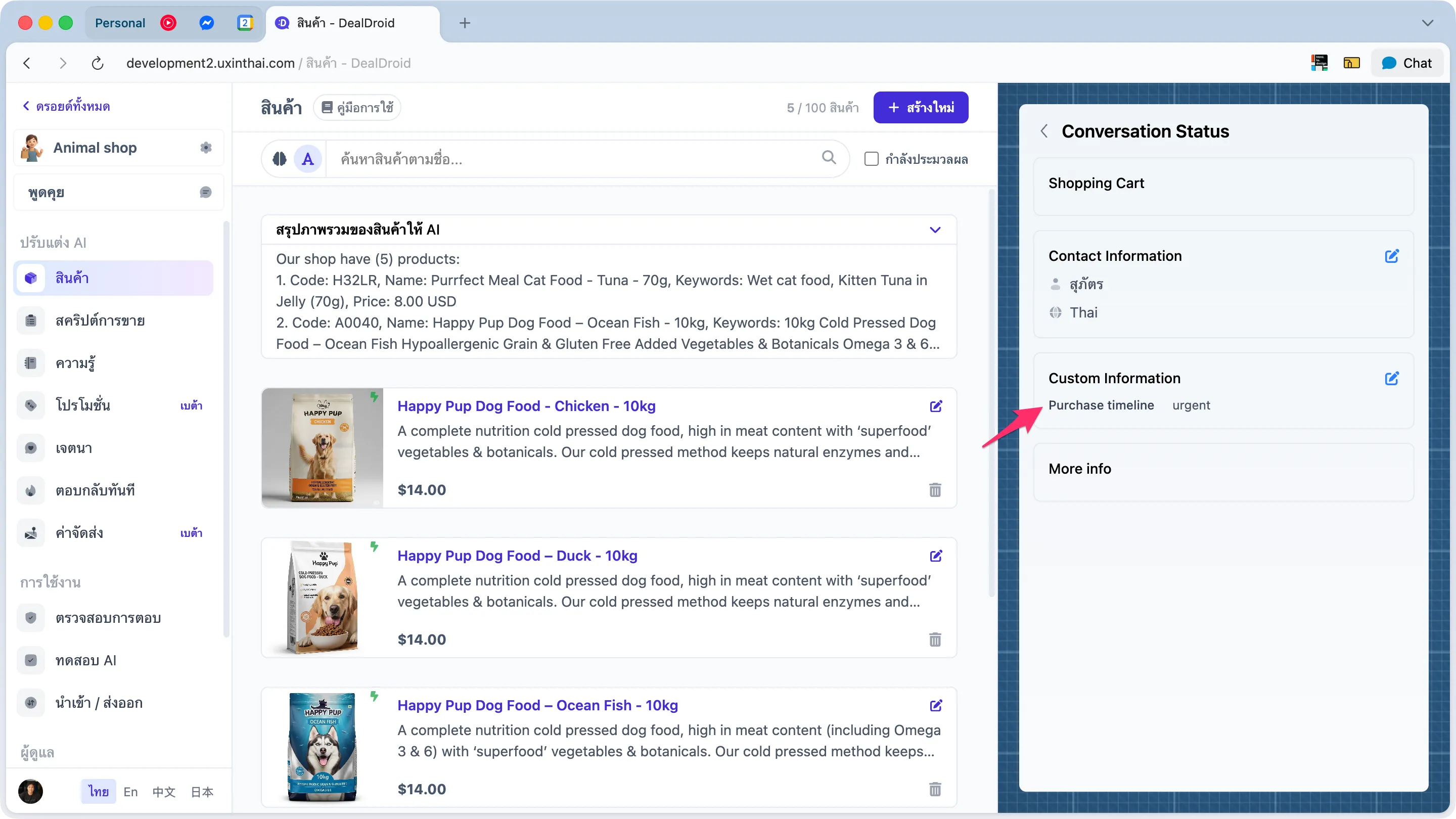Click inside the product search input field
Image resolution: width=1456 pixels, height=819 pixels.
pyautogui.click(x=565, y=159)
